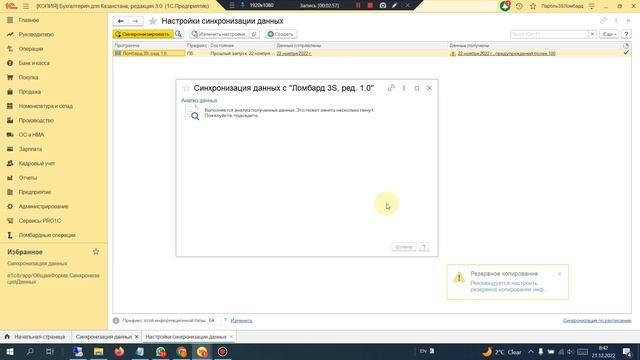
Task: Click the Сервисы PRO1C icon
Action: coord(10,221)
